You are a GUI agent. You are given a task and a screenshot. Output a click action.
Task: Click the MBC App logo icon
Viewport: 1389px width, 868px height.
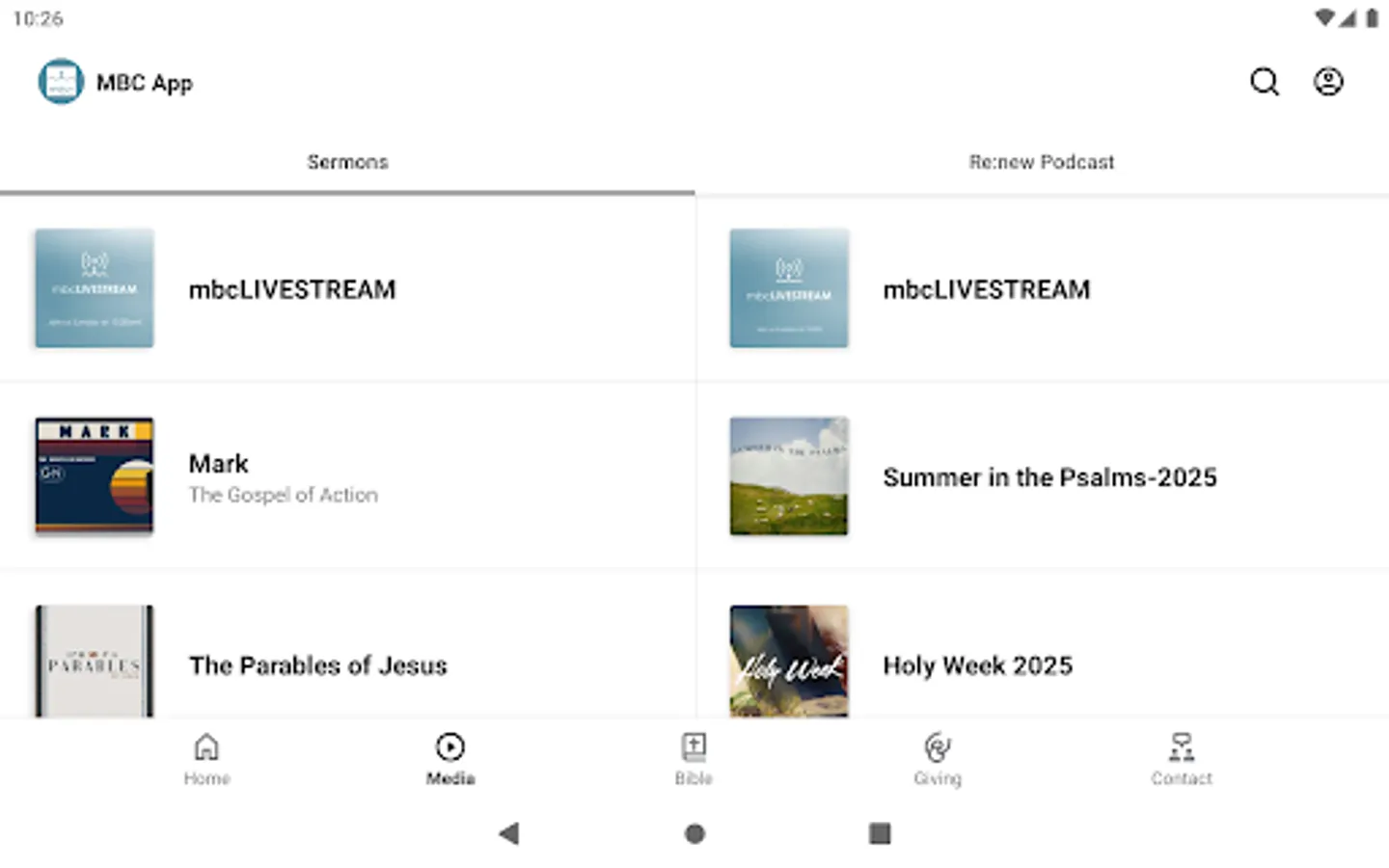(61, 82)
